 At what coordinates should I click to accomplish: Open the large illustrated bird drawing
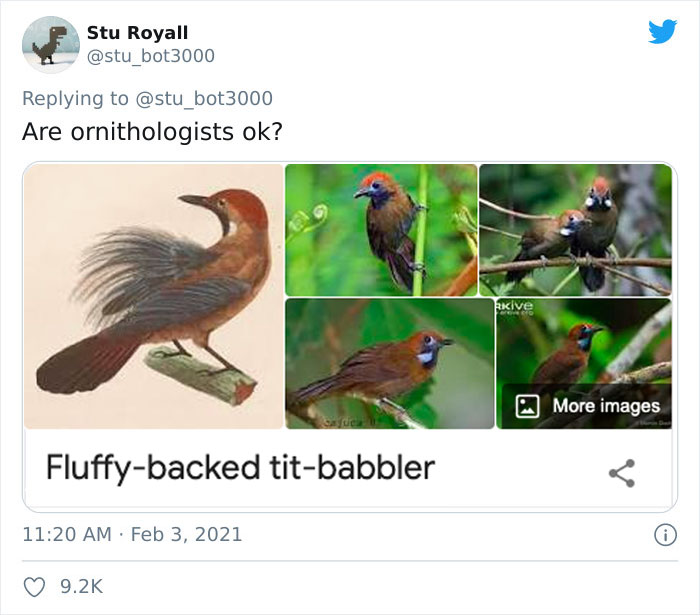pos(154,297)
